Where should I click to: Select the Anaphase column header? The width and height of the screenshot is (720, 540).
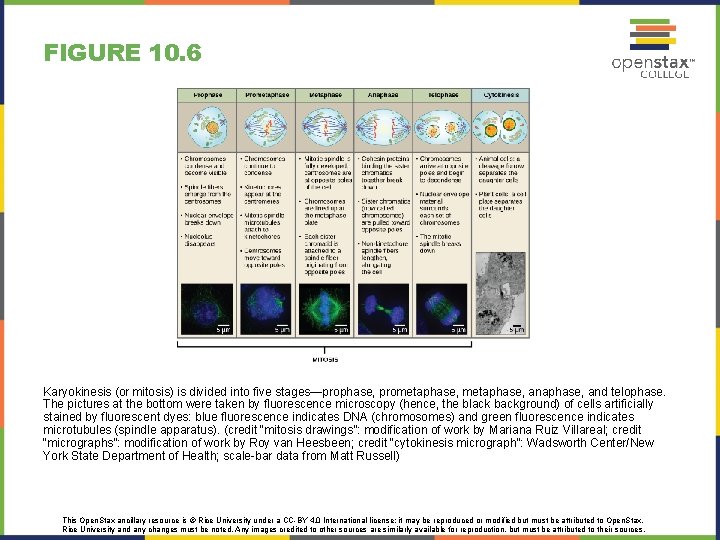pos(383,95)
